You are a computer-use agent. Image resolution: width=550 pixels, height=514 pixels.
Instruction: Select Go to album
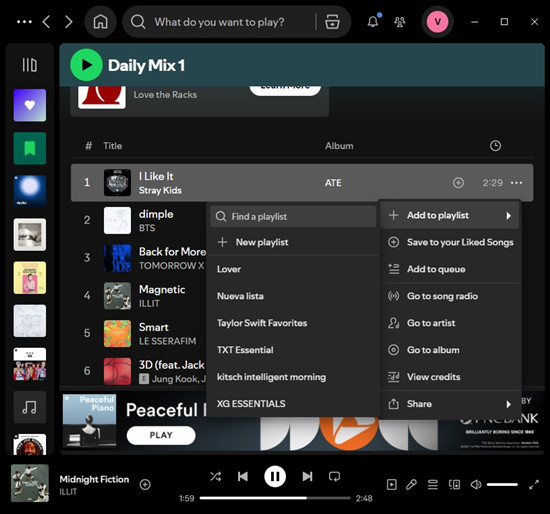pyautogui.click(x=450, y=350)
